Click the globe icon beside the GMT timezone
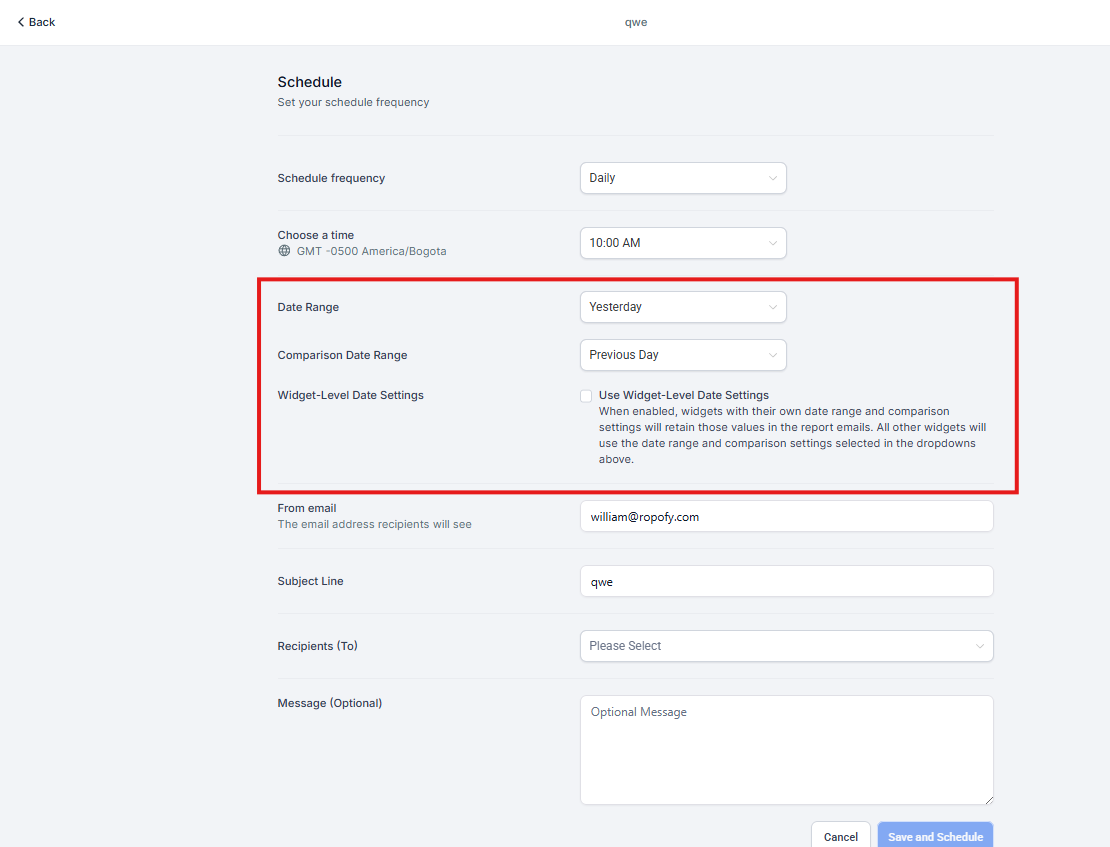This screenshot has height=847, width=1110. (x=284, y=251)
